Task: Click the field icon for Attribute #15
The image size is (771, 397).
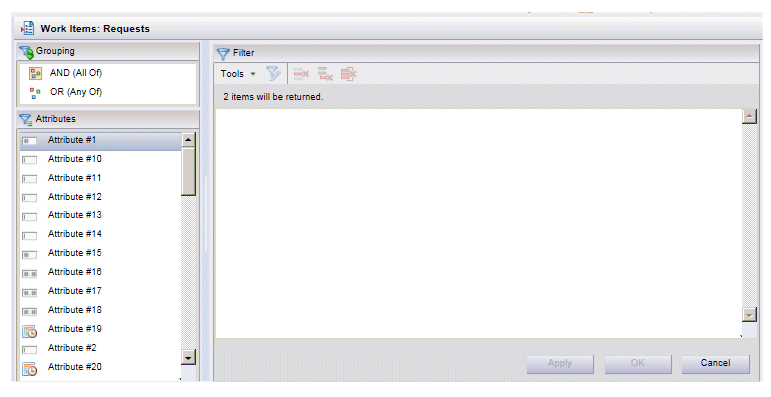Action: click(x=30, y=255)
